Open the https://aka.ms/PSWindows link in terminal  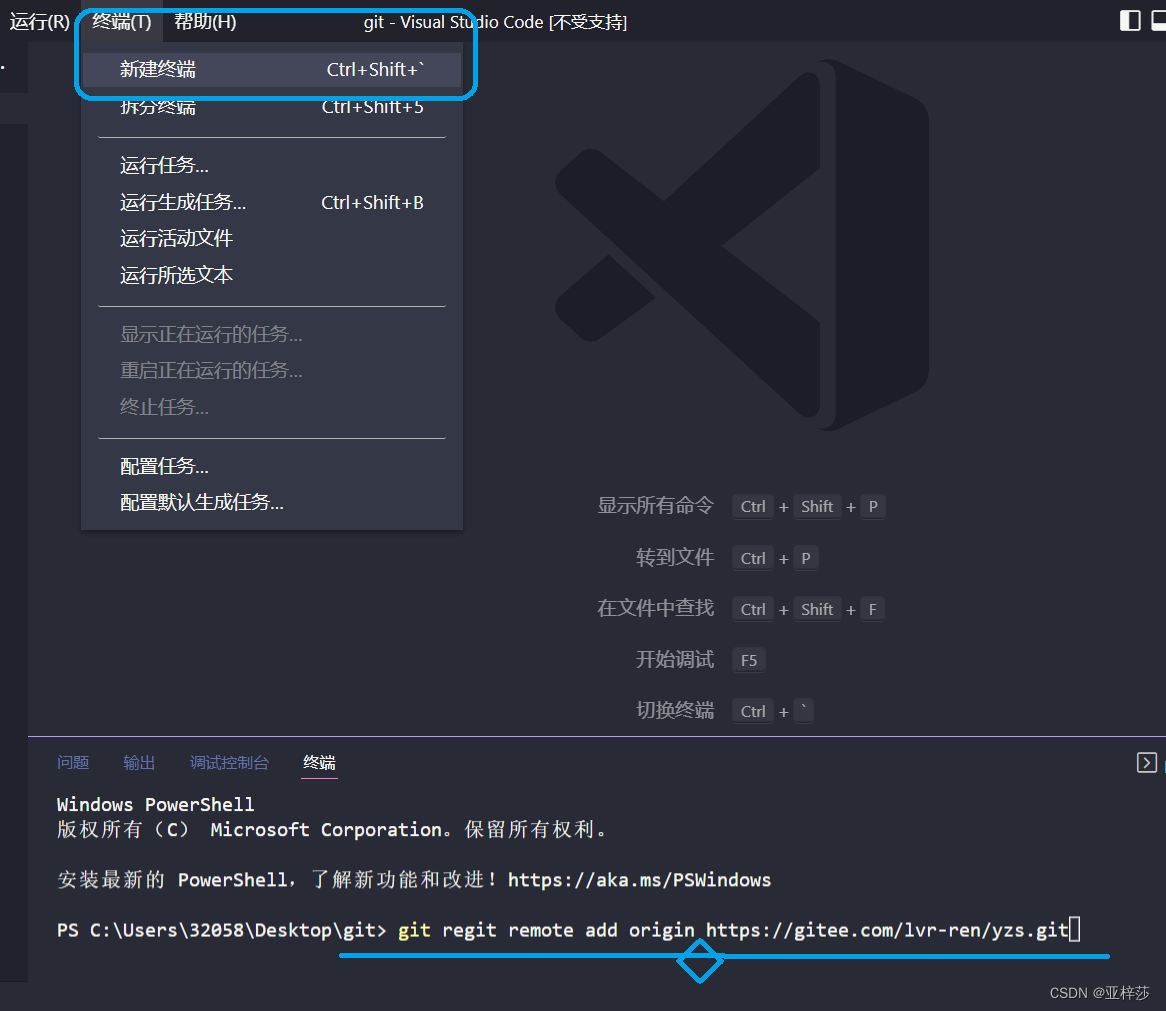640,880
